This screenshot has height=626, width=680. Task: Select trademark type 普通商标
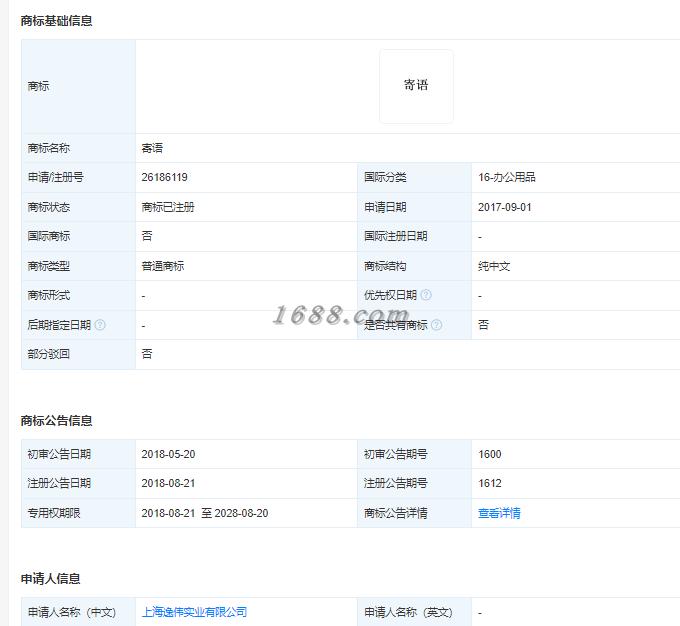point(163,266)
